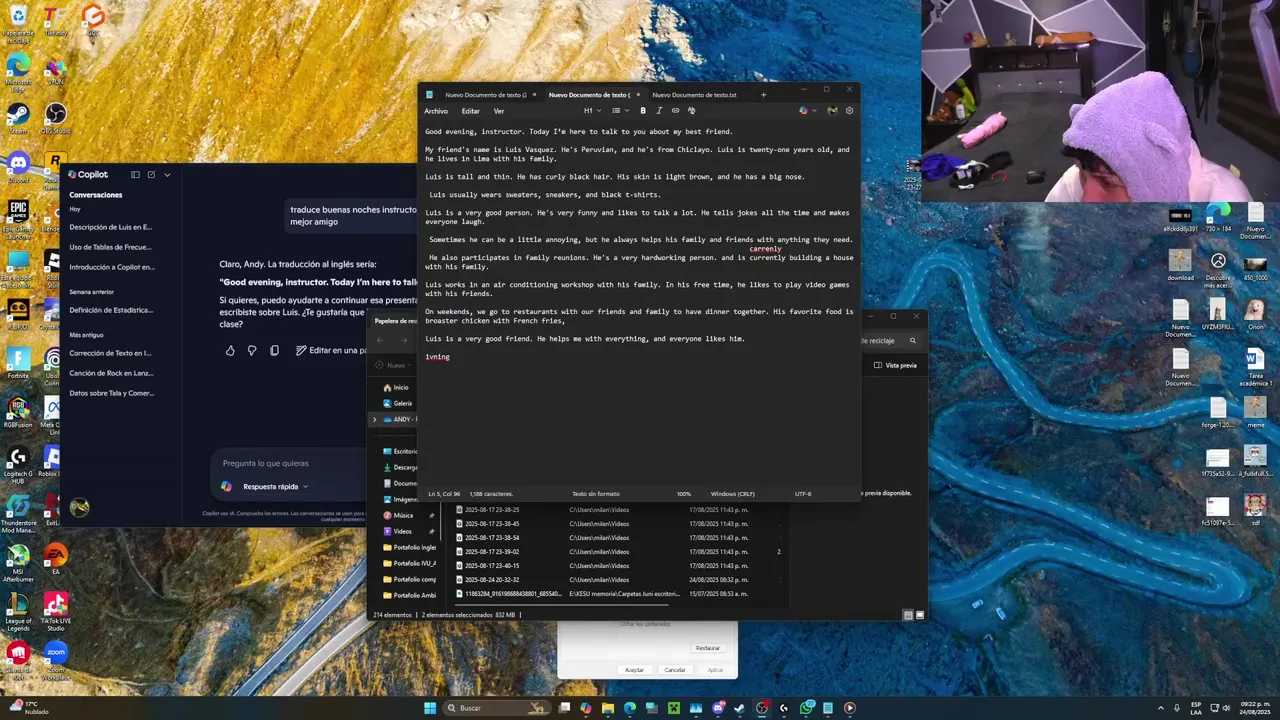Open conversation Descripción de Luis
Screen dimensions: 1280x720
click(111, 227)
